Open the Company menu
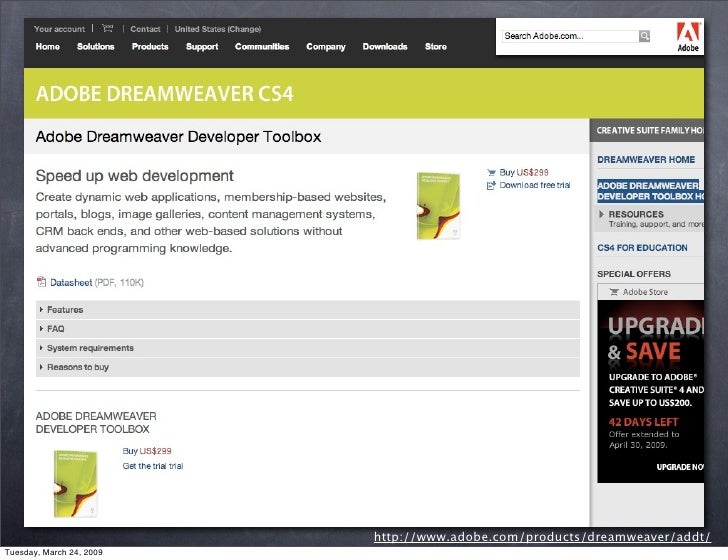 (326, 46)
